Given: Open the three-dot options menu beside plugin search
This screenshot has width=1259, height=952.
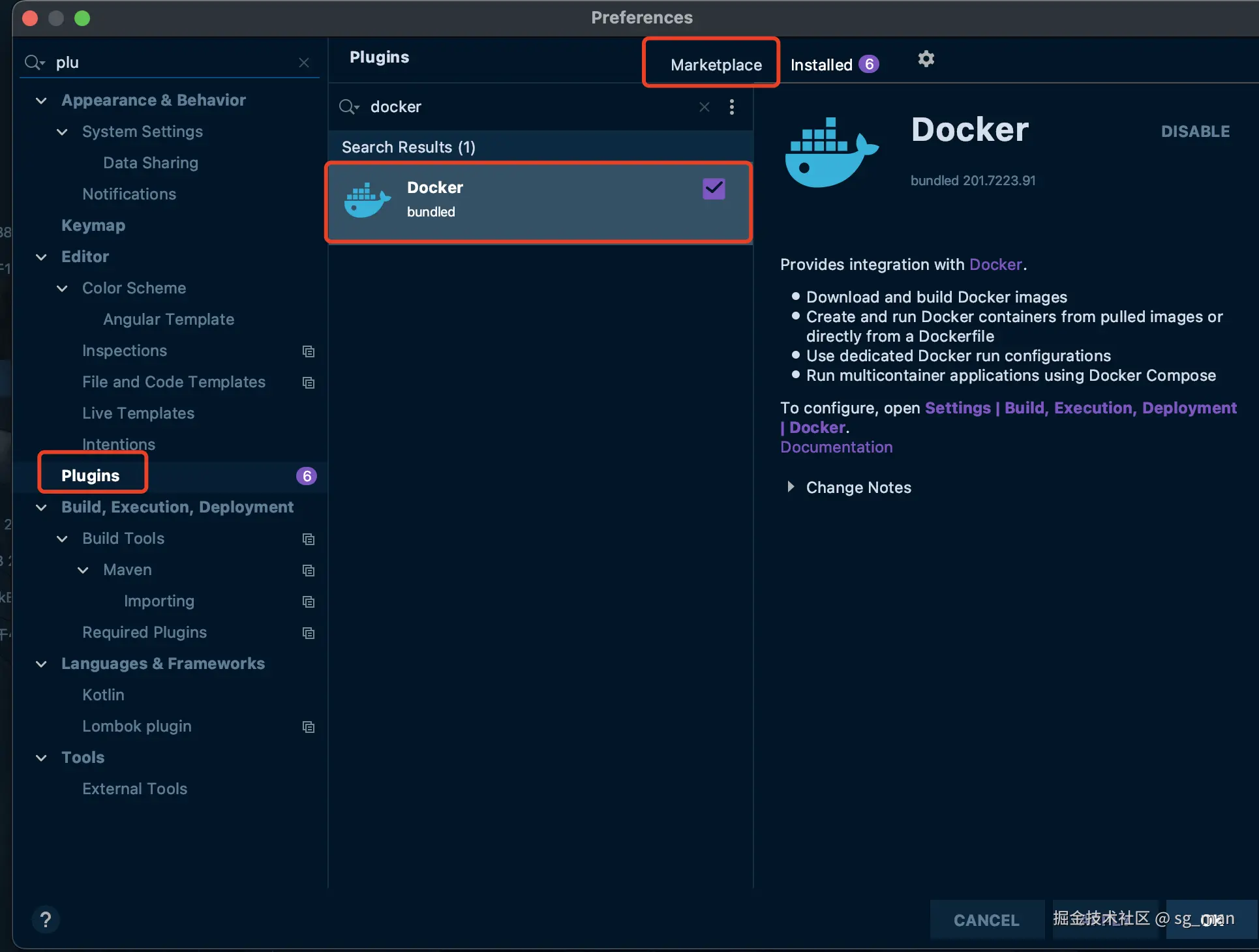Looking at the screenshot, I should [x=731, y=107].
